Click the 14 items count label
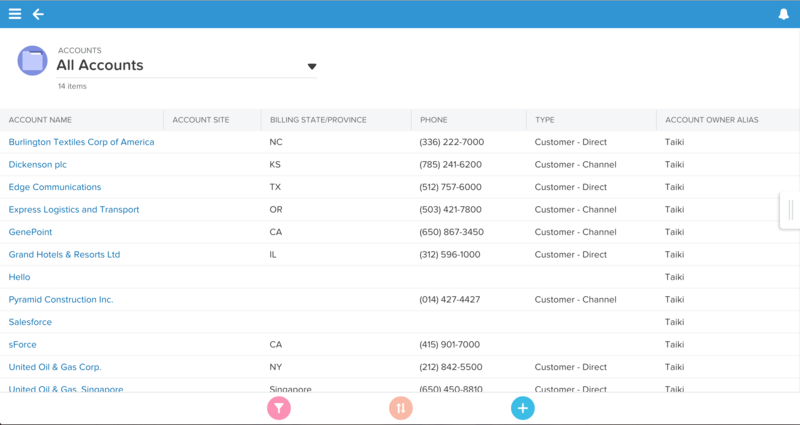Viewport: 800px width, 425px height. (72, 86)
